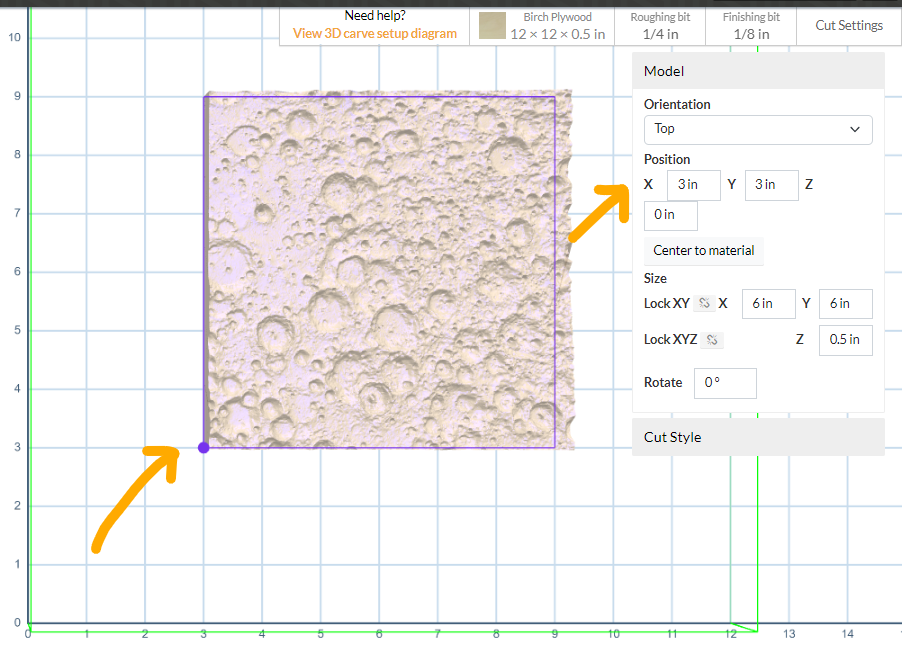This screenshot has height=652, width=902.
Task: Click the Rotate angle input field
Action: pos(724,383)
